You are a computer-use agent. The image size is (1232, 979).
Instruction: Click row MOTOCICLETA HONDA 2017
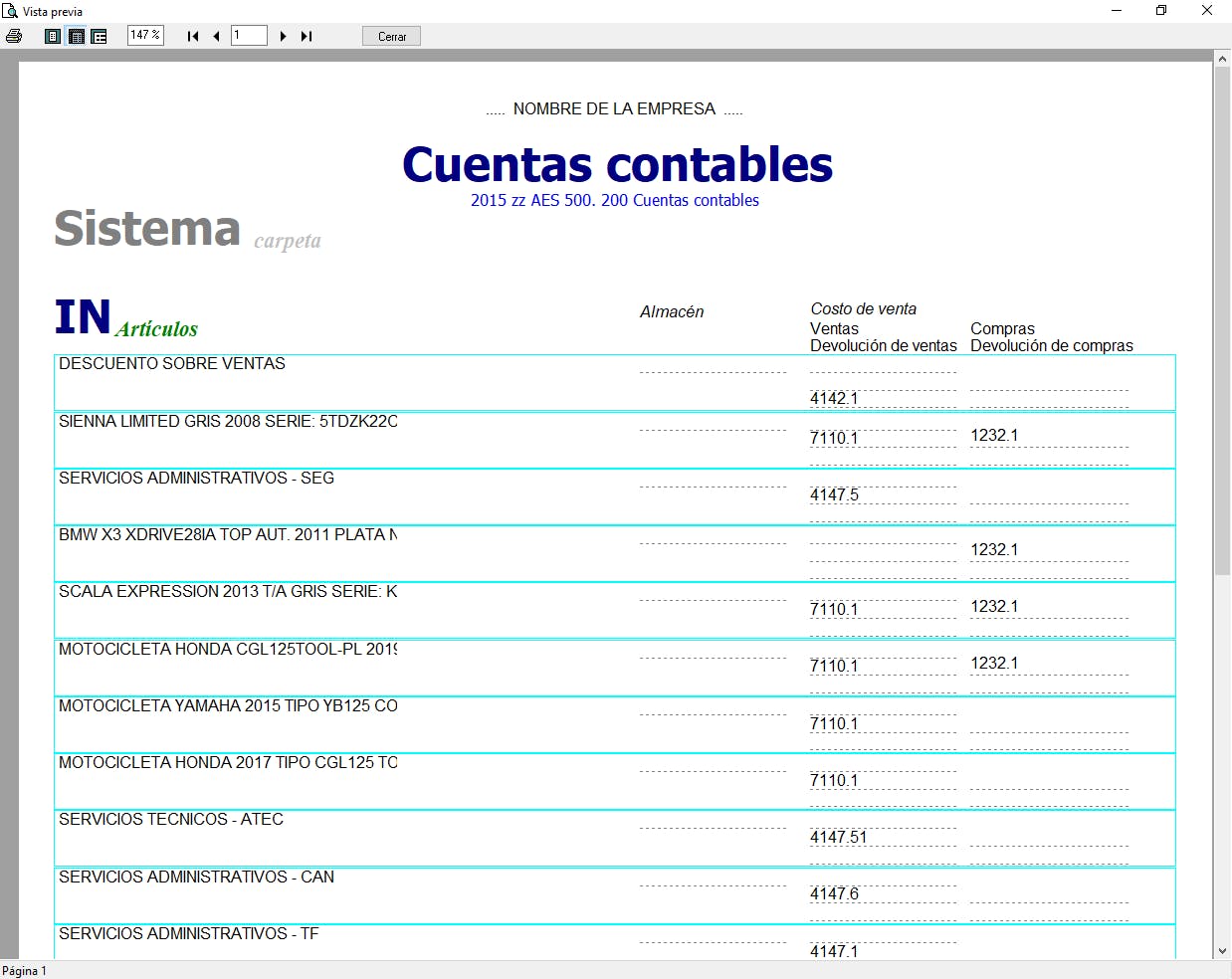pyautogui.click(x=615, y=781)
